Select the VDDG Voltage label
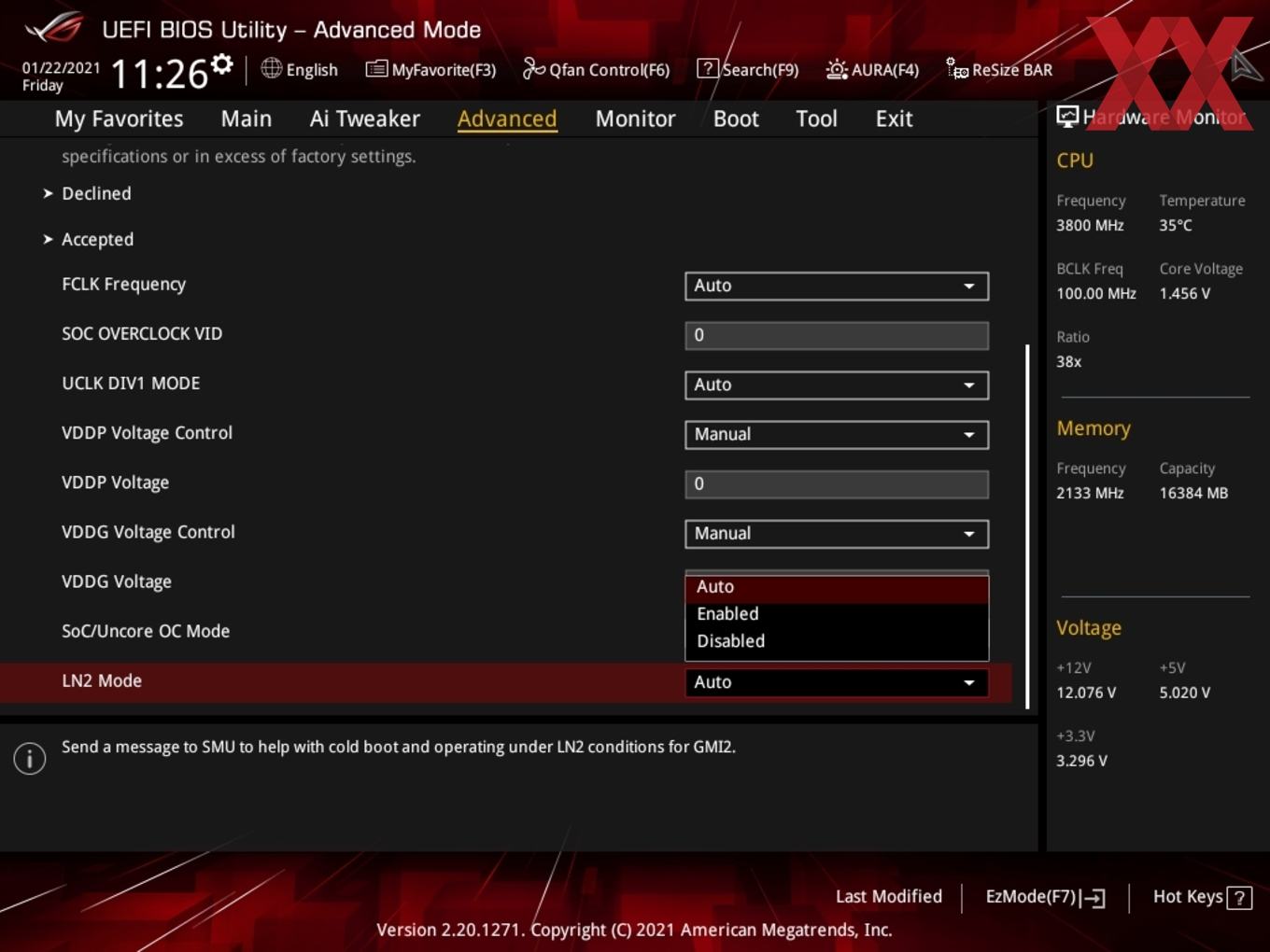Screen dimensions: 1270x952 [x=117, y=581]
